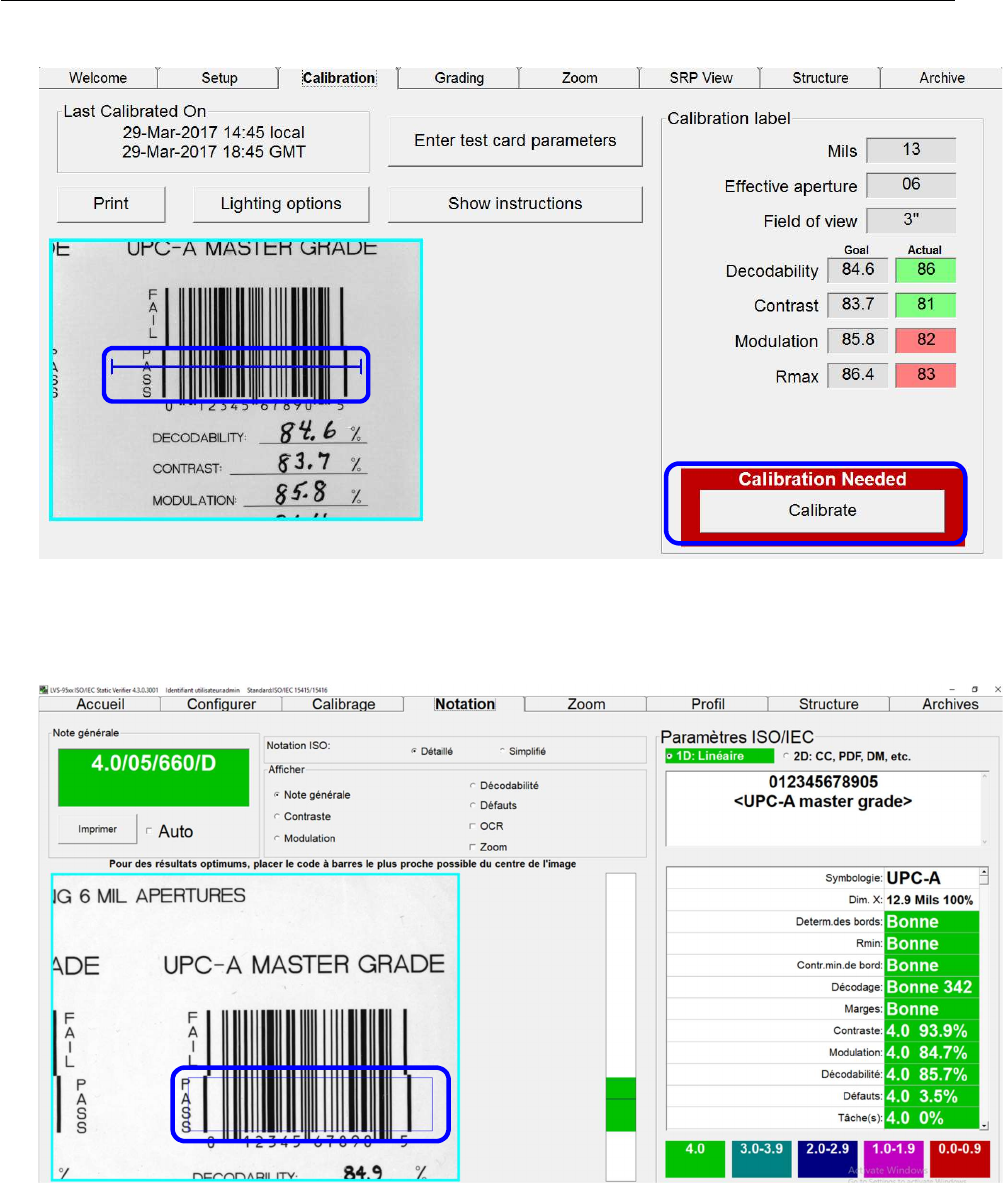Viewport: 1003px width, 1183px height.
Task: Click the Decodability goal value 84.6
Action: (x=857, y=269)
